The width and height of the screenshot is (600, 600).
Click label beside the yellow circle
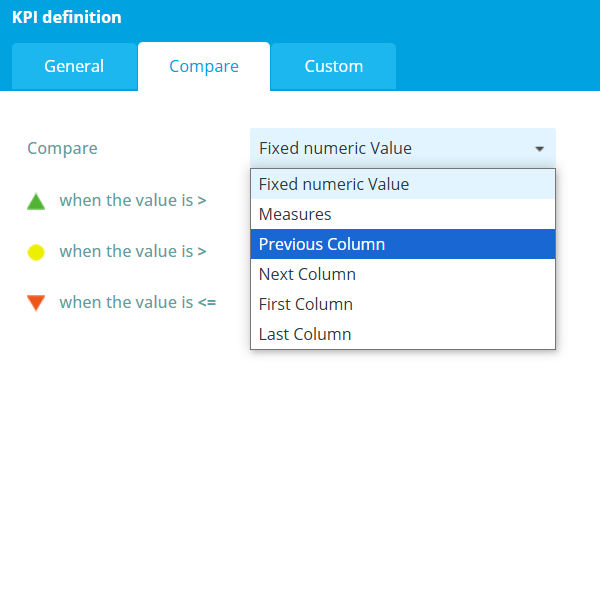tap(133, 251)
